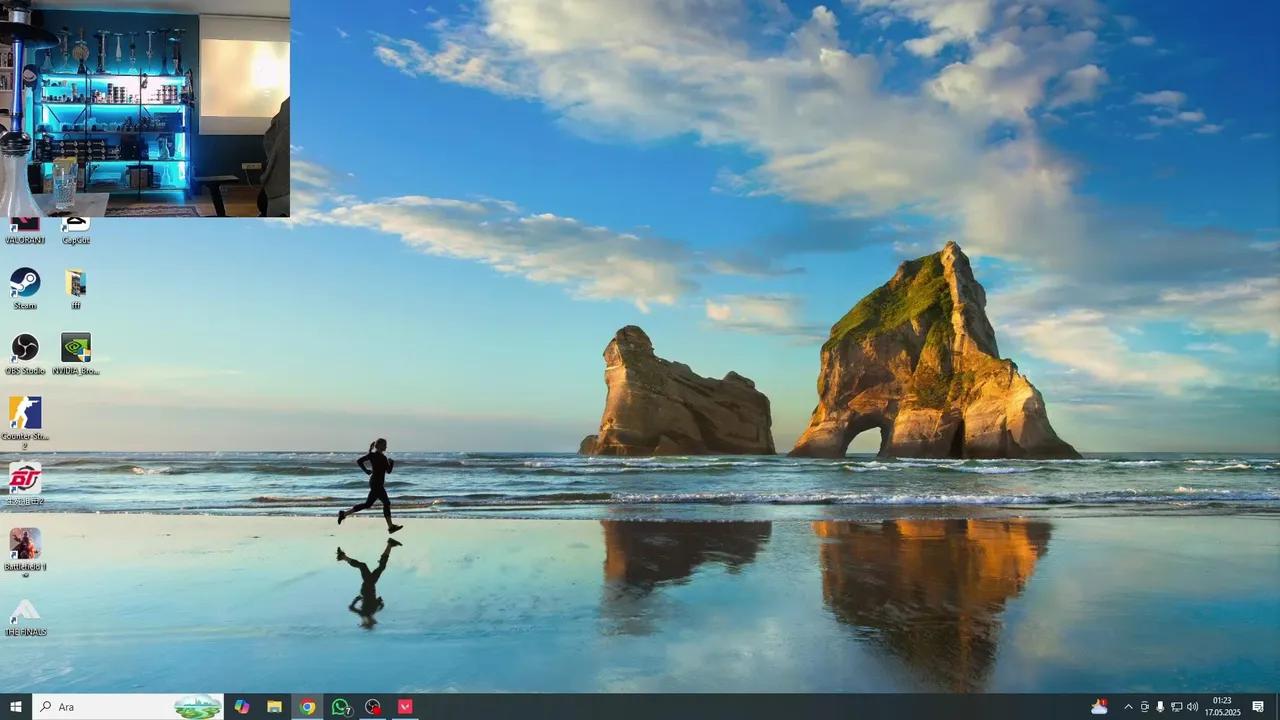The width and height of the screenshot is (1280, 720).
Task: Select the Counter-Strike 2 desktop icon
Action: tap(25, 413)
